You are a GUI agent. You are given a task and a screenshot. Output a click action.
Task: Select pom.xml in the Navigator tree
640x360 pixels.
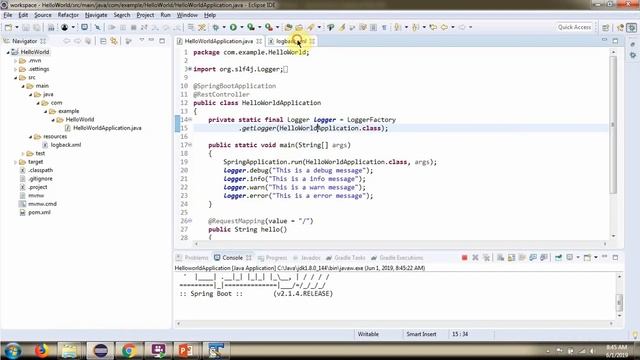tap(40, 213)
